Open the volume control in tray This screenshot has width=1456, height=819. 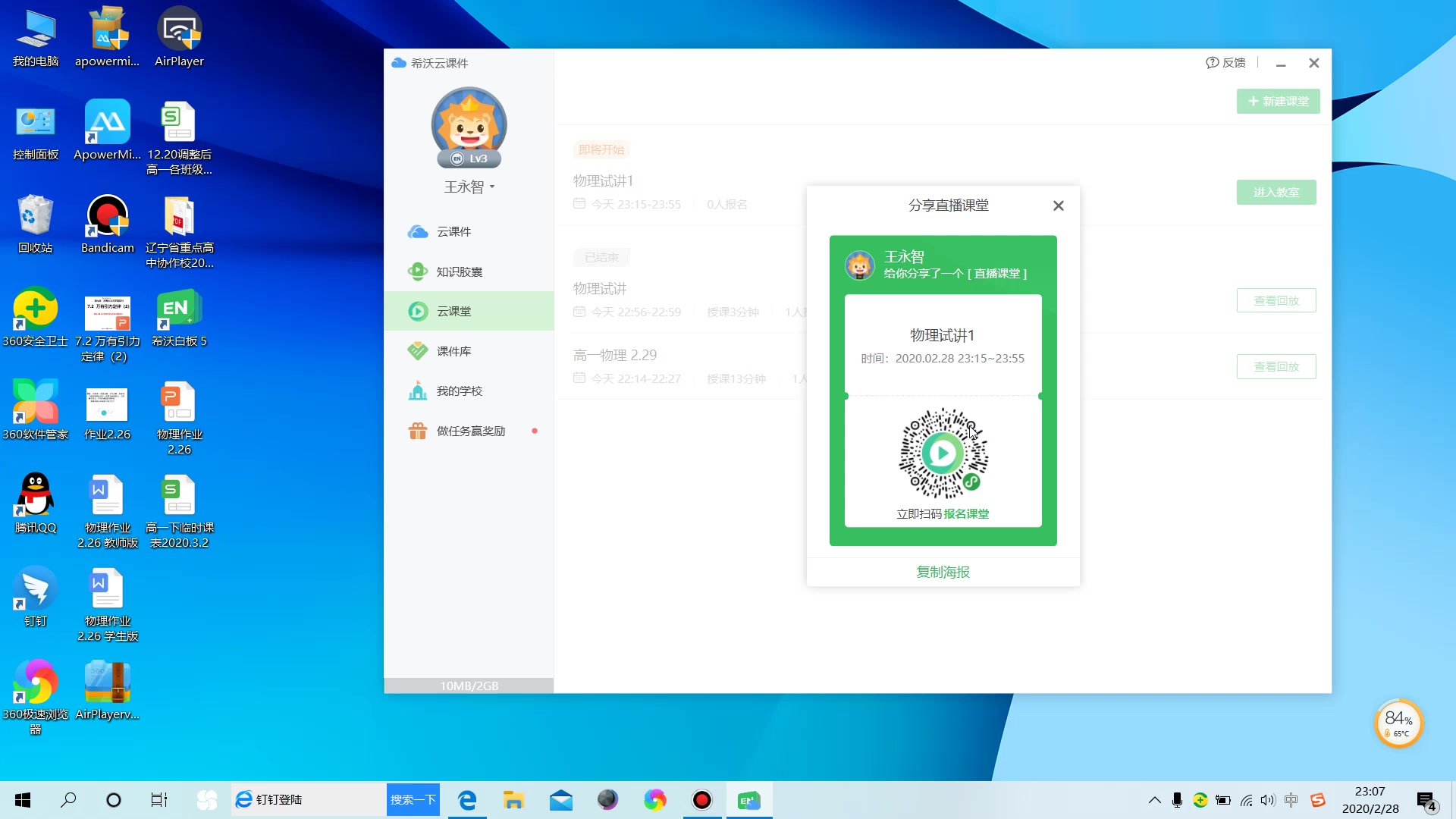click(x=1268, y=800)
